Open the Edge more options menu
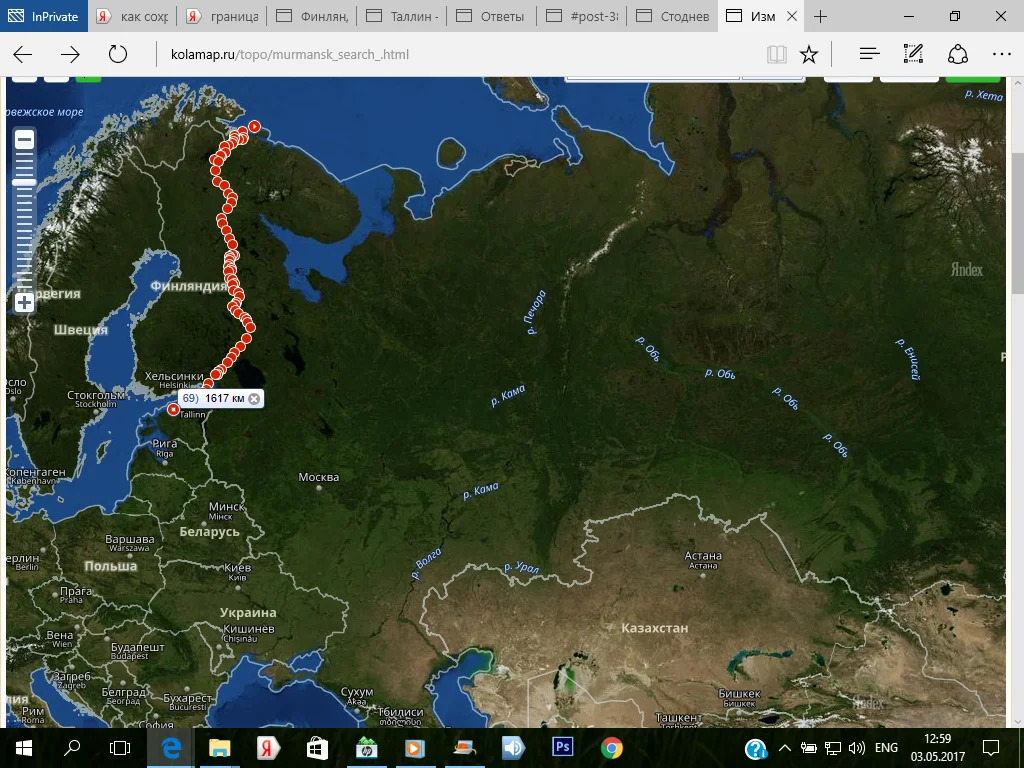 point(1002,54)
